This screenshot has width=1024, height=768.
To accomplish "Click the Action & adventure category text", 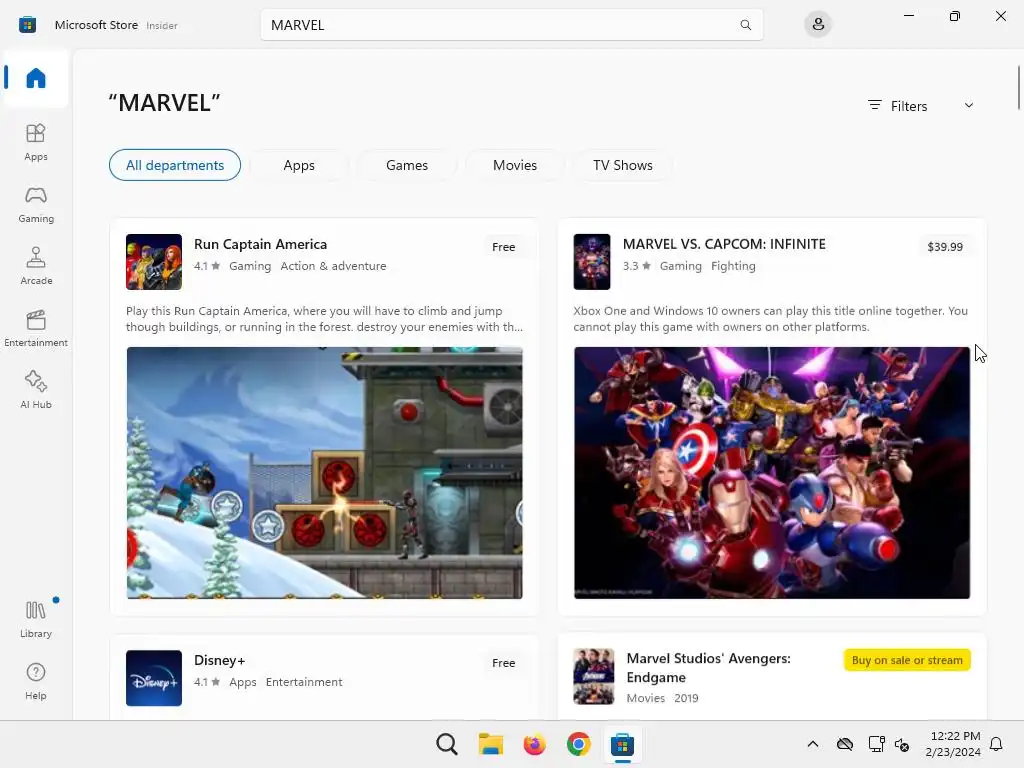I will pyautogui.click(x=333, y=266).
